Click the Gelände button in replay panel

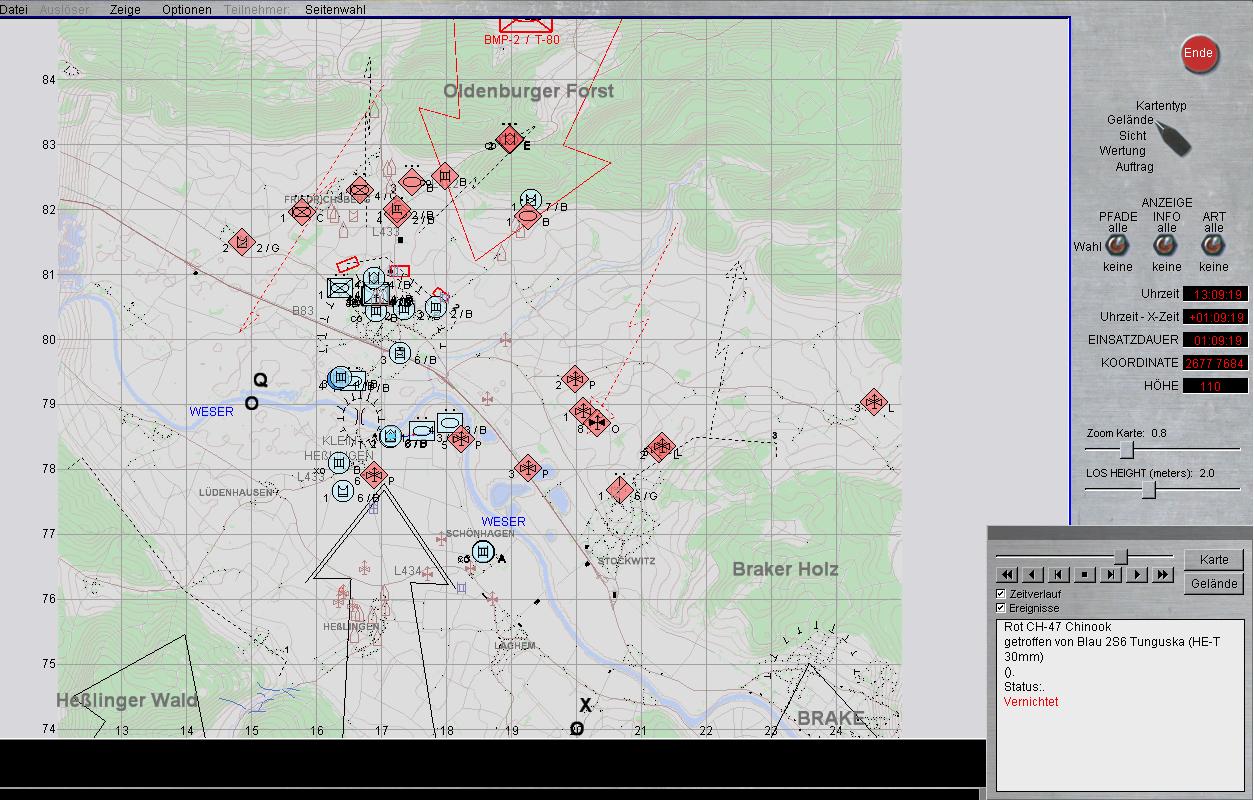pos(1214,584)
